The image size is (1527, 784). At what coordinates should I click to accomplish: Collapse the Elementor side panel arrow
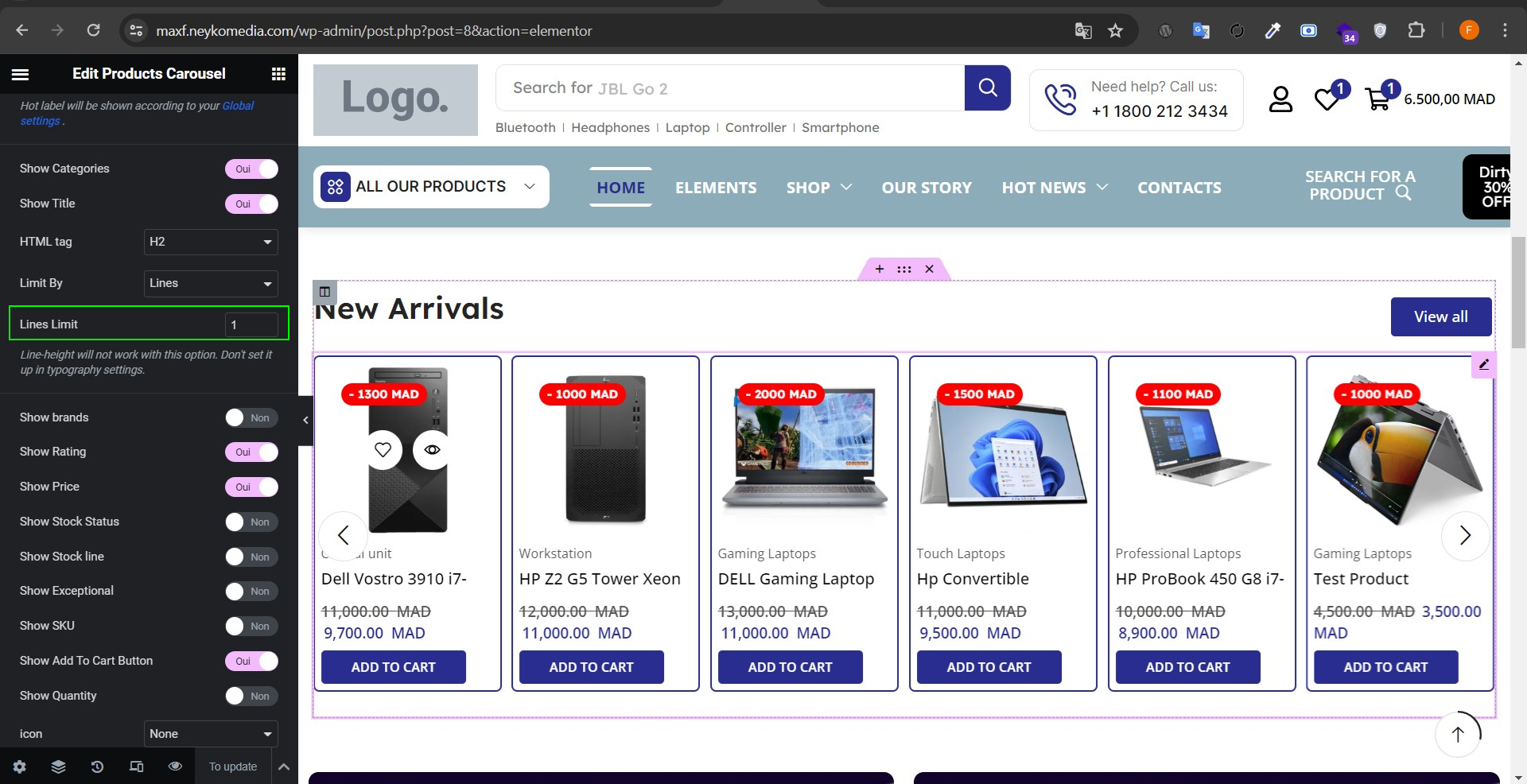(x=305, y=420)
